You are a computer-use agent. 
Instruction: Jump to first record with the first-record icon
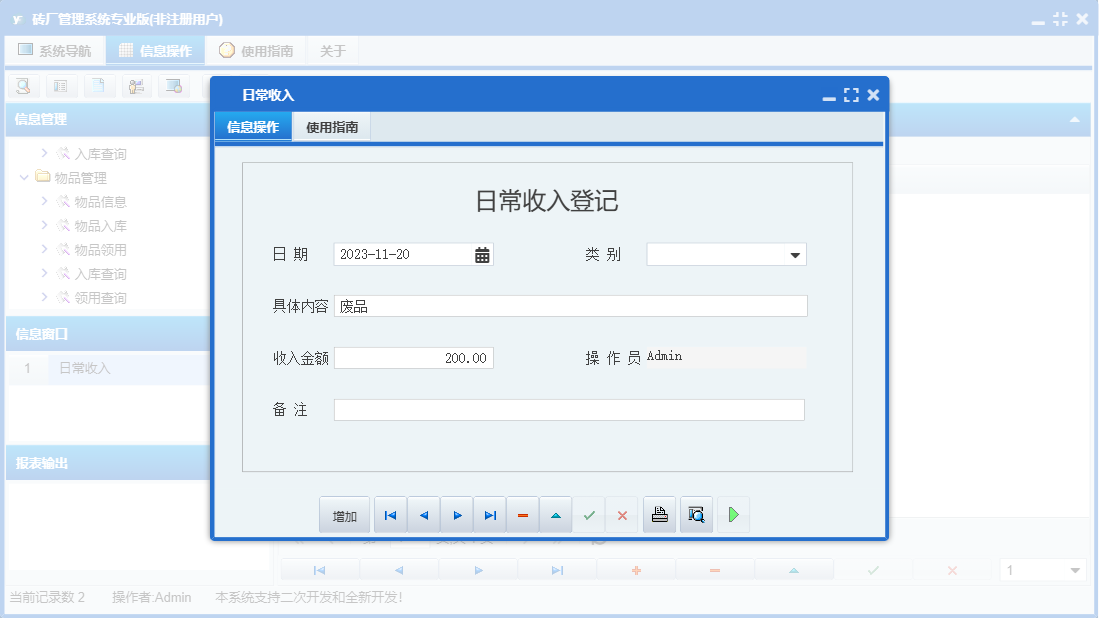tap(390, 514)
